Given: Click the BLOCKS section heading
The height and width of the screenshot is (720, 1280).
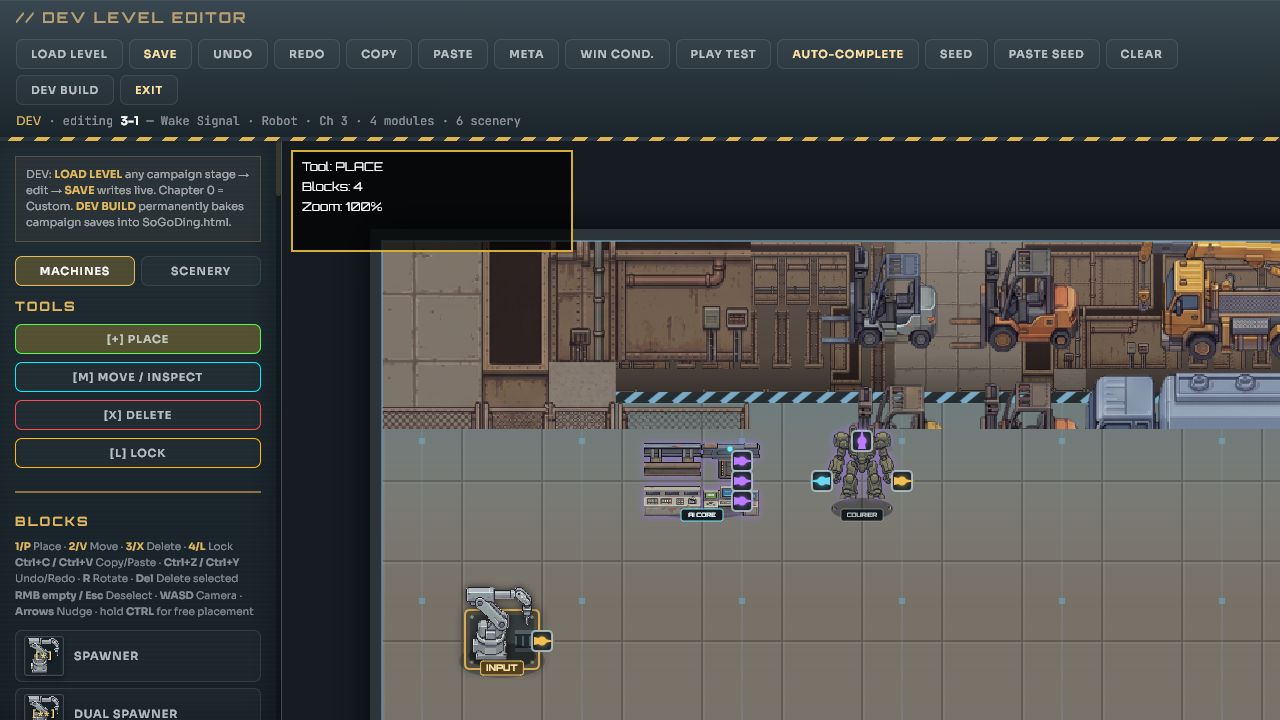Looking at the screenshot, I should 52,521.
